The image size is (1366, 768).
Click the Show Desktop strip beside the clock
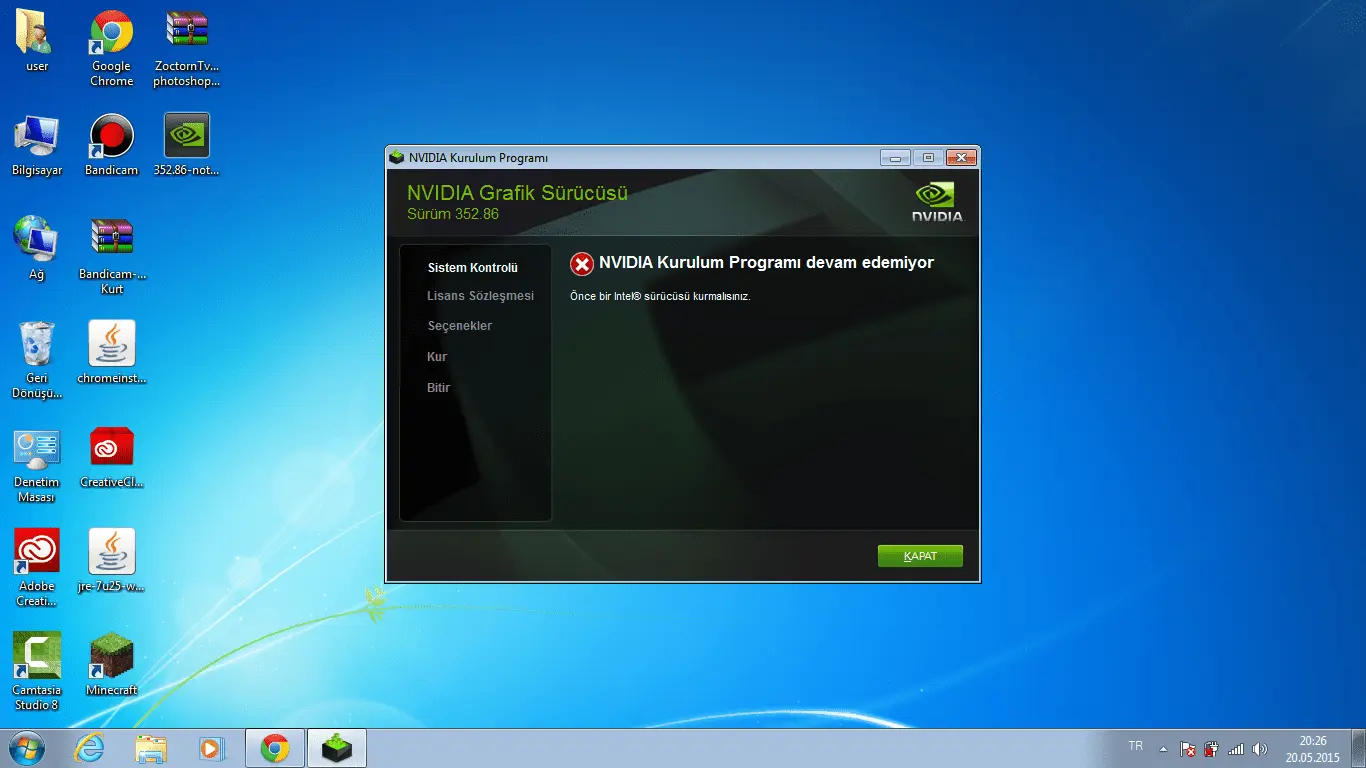[x=1359, y=748]
